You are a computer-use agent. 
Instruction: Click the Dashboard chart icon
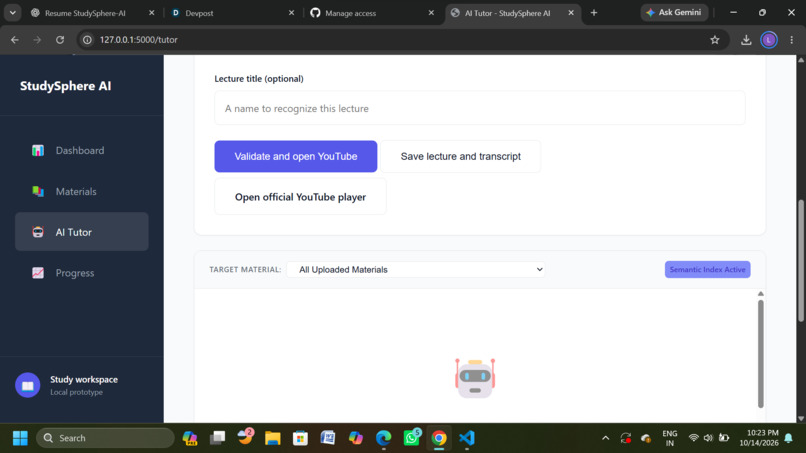pos(38,151)
